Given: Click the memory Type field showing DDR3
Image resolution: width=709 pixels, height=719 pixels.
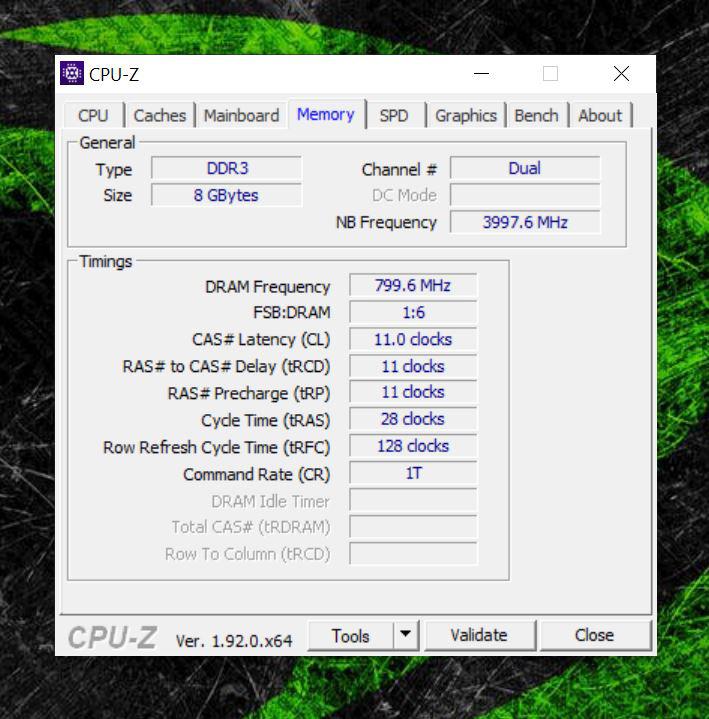Looking at the screenshot, I should [x=227, y=168].
